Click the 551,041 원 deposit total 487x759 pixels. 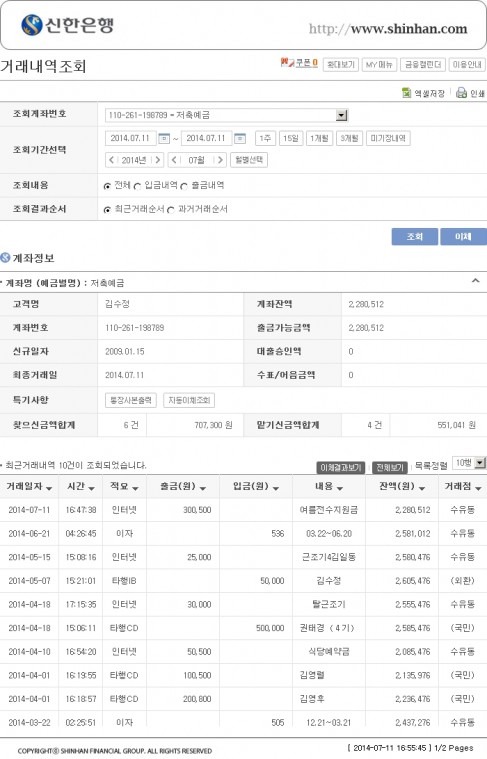click(x=457, y=425)
